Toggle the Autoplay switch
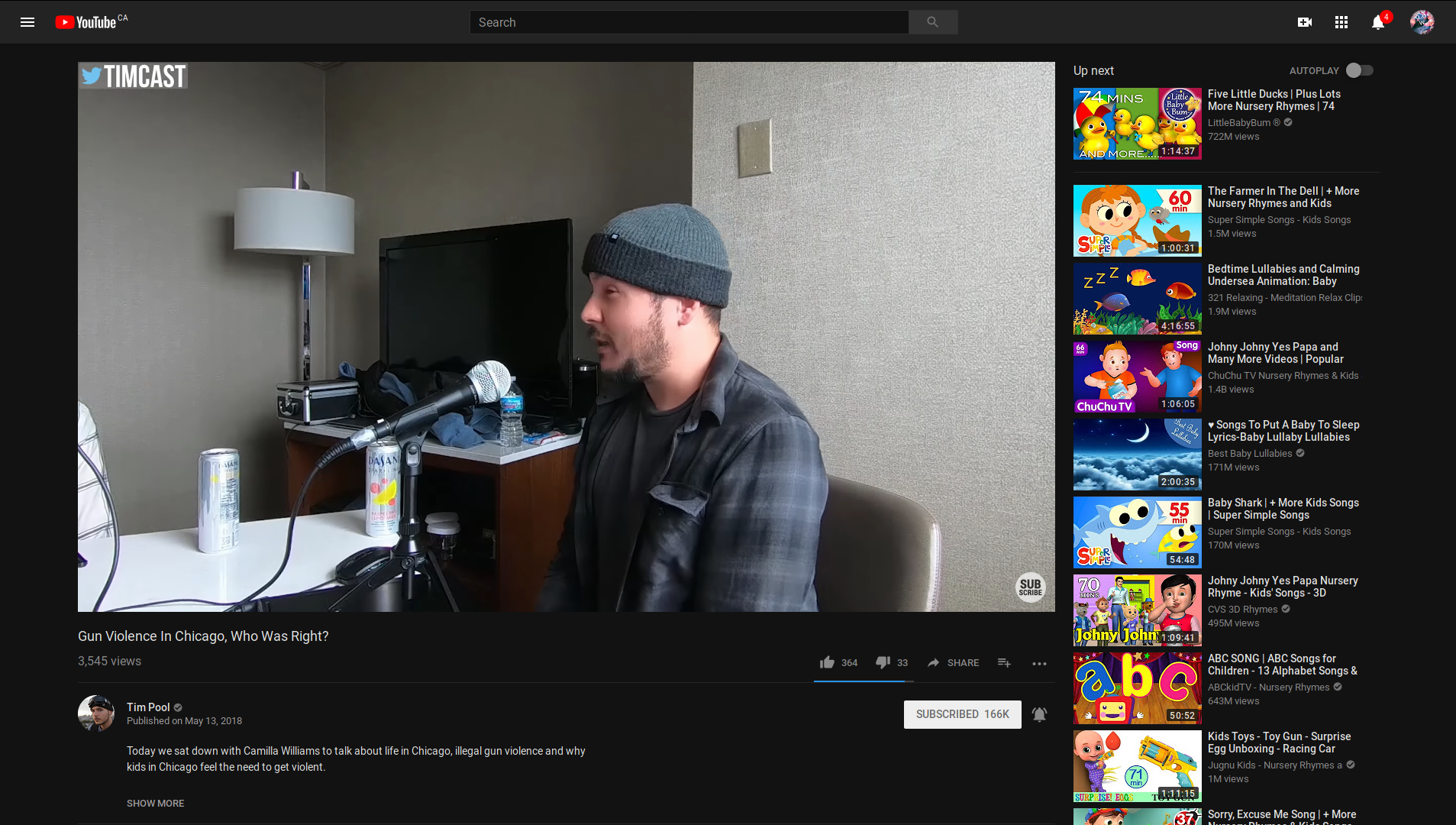The image size is (1456, 825). click(x=1359, y=70)
